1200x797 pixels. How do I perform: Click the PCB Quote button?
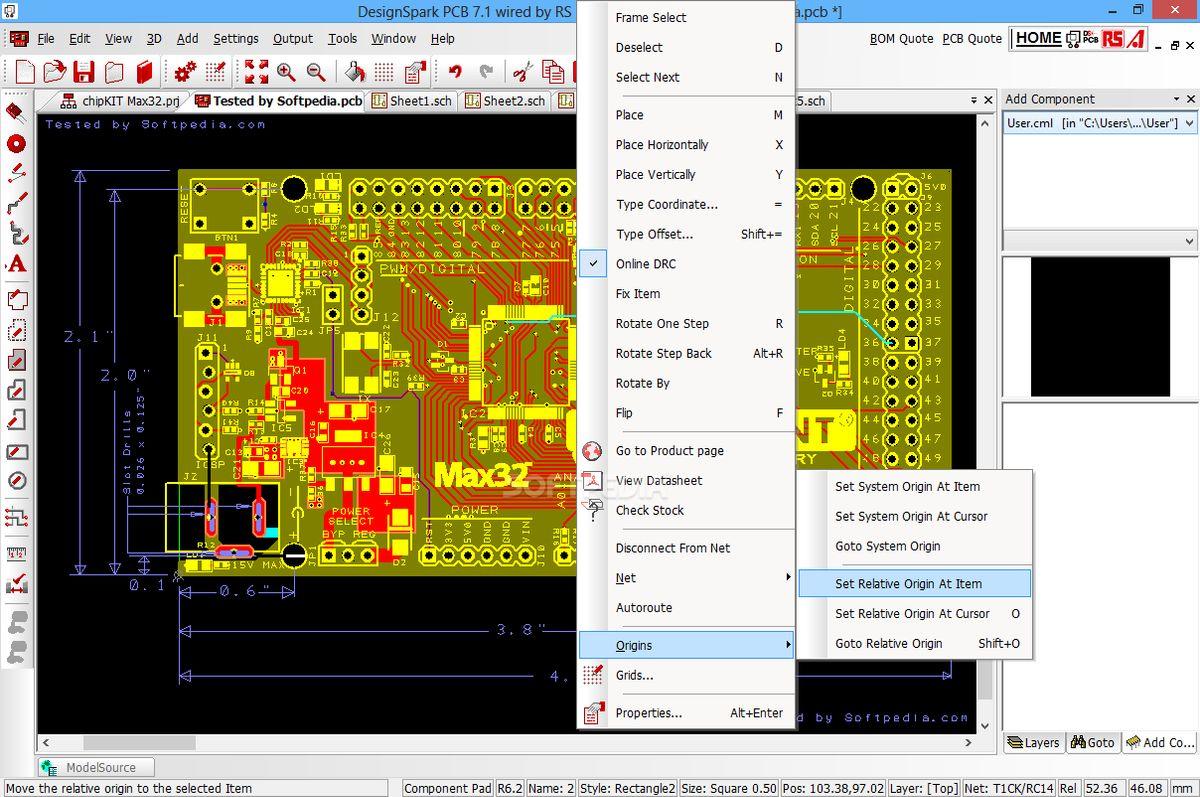pos(971,39)
